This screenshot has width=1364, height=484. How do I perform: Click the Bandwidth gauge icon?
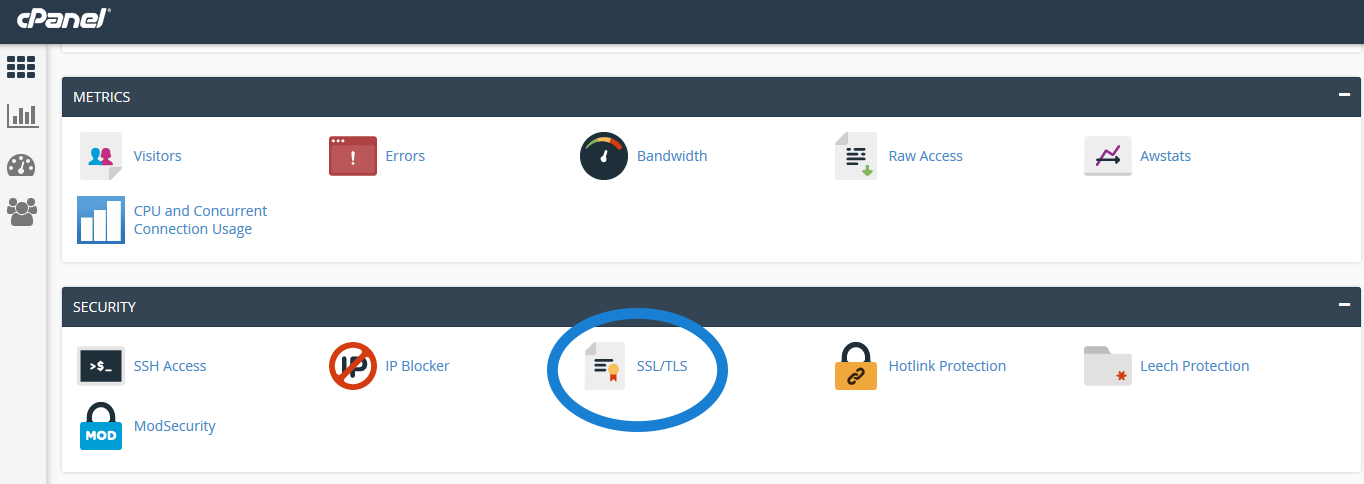point(604,156)
